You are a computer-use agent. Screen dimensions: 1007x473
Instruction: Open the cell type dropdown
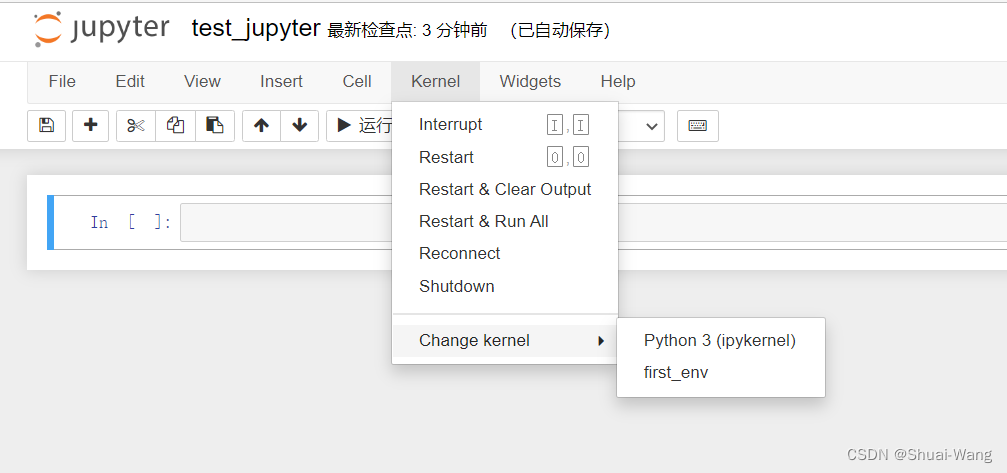642,126
